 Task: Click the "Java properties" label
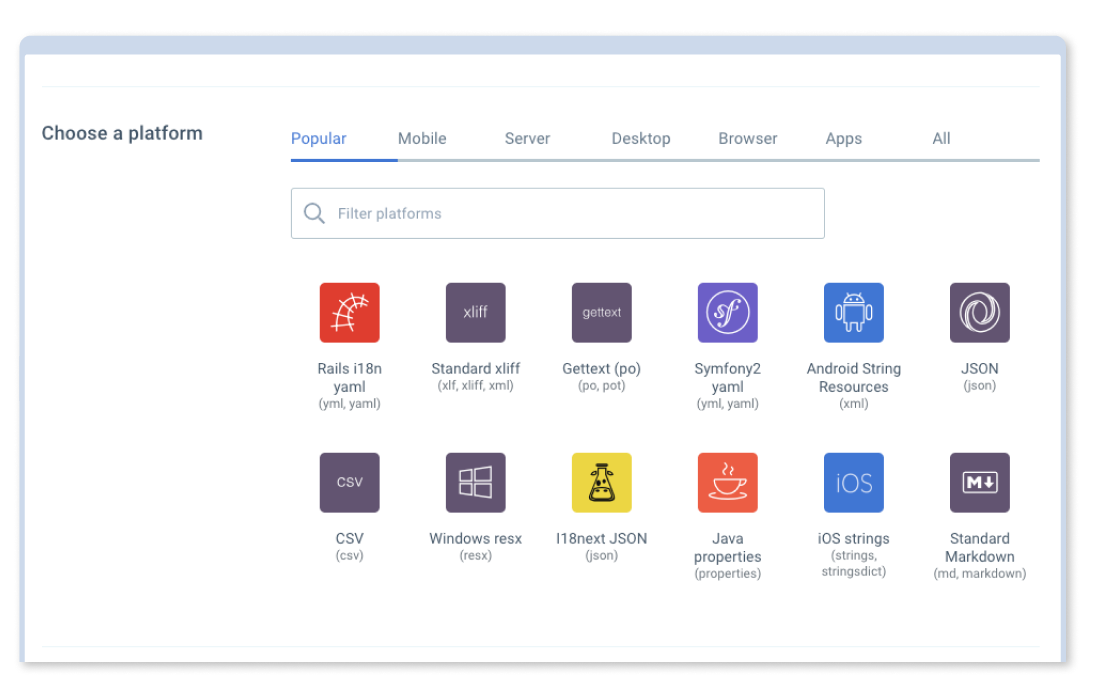tap(728, 548)
